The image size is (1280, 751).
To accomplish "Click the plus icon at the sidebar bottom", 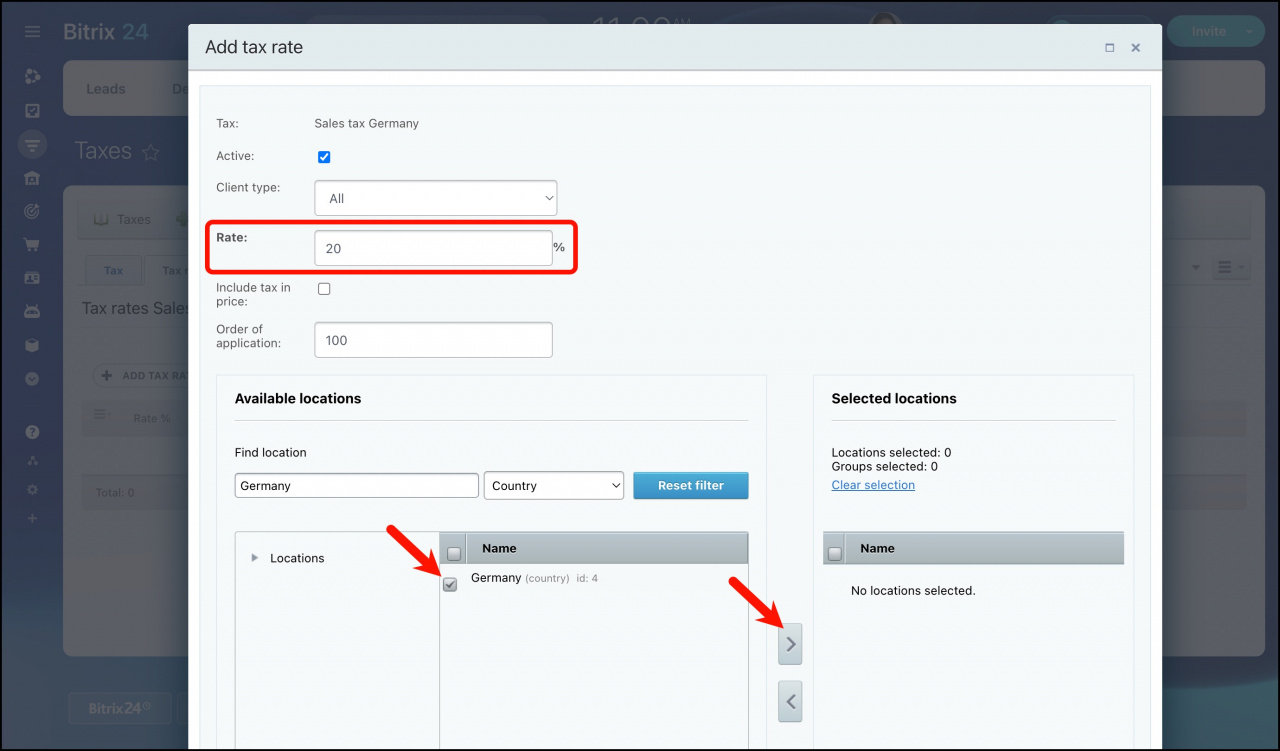I will pyautogui.click(x=32, y=519).
